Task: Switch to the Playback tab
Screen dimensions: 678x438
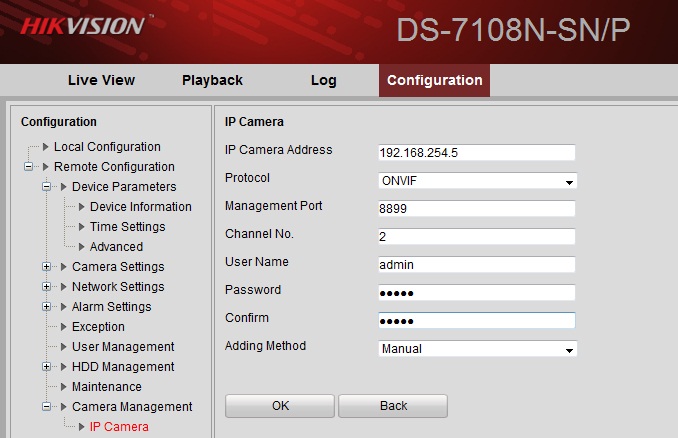Action: [x=212, y=80]
